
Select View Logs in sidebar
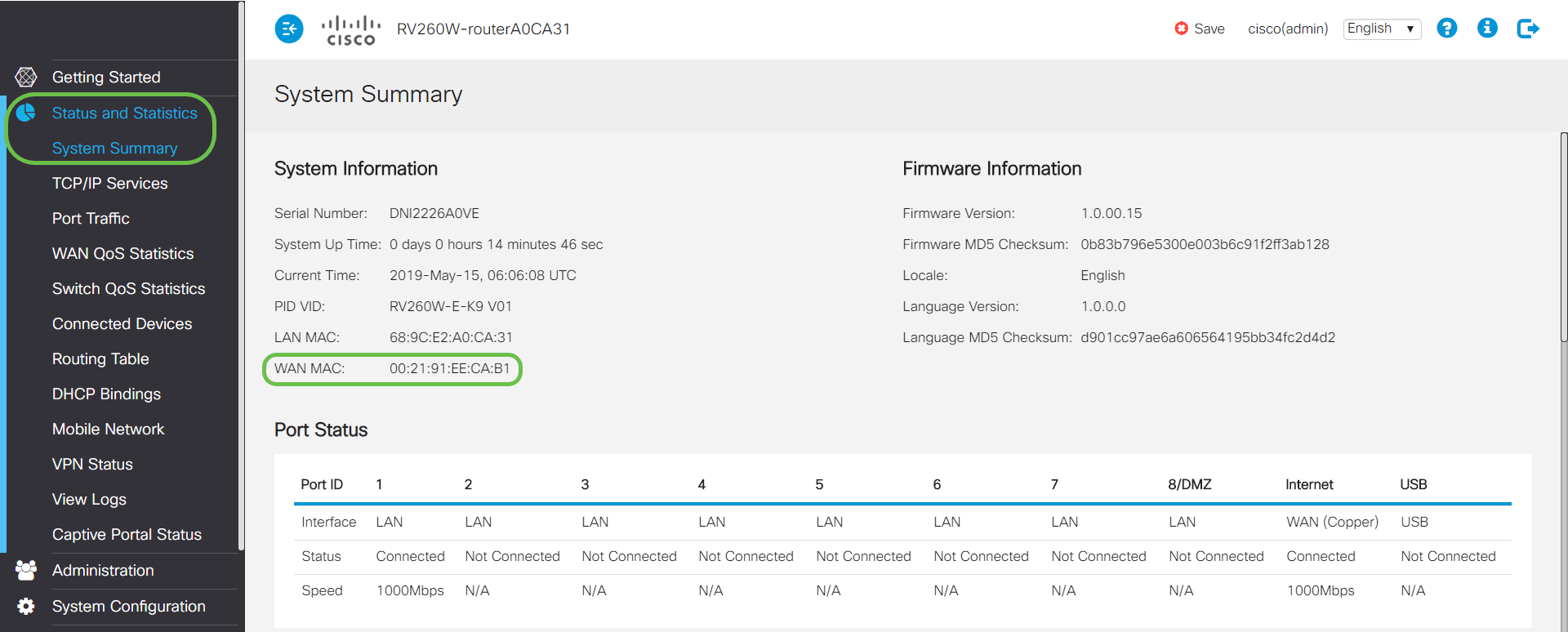89,499
